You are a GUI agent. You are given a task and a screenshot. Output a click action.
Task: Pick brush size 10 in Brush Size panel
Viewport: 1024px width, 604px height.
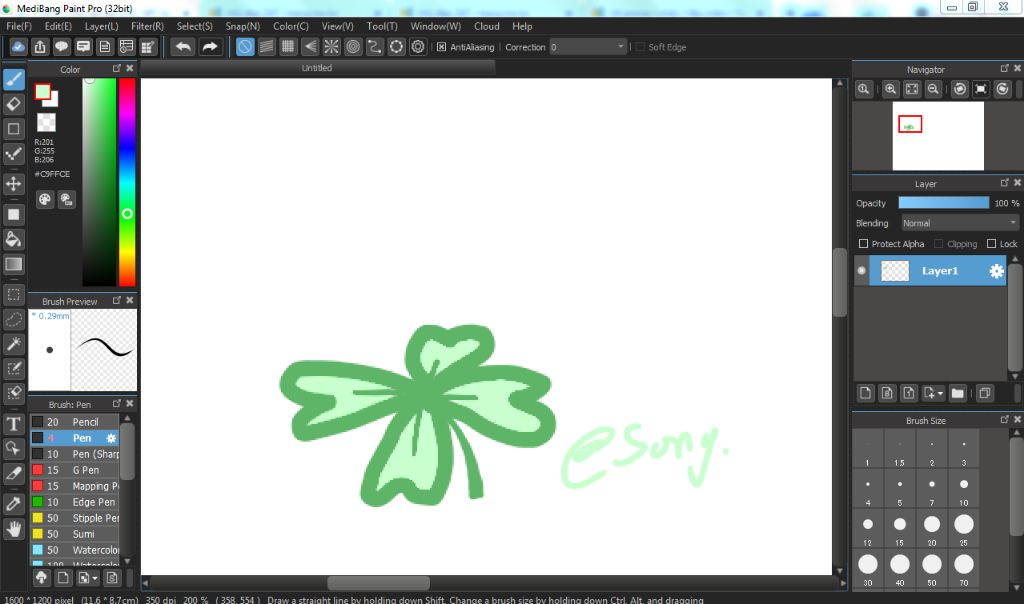(964, 489)
